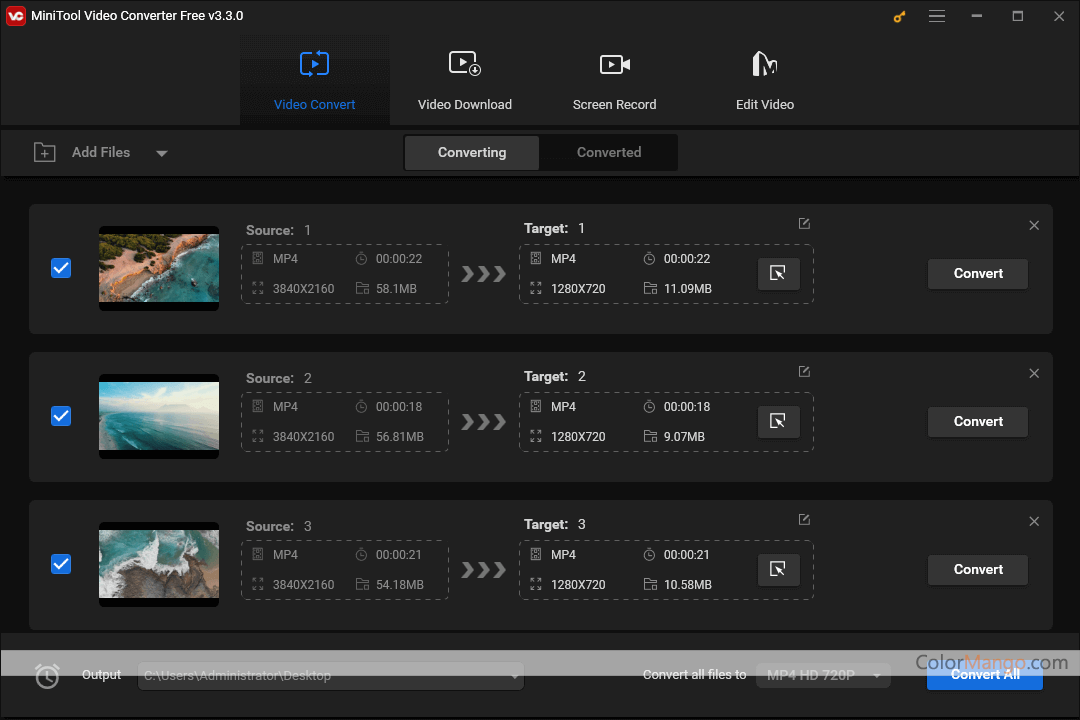Uncheck the first video's checkbox
Viewport: 1080px width, 720px height.
point(61,268)
